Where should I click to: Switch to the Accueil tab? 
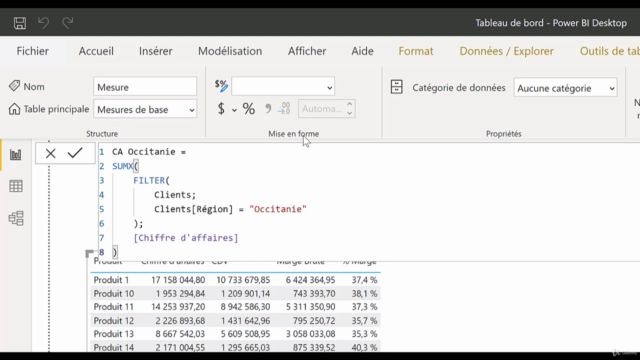click(96, 51)
